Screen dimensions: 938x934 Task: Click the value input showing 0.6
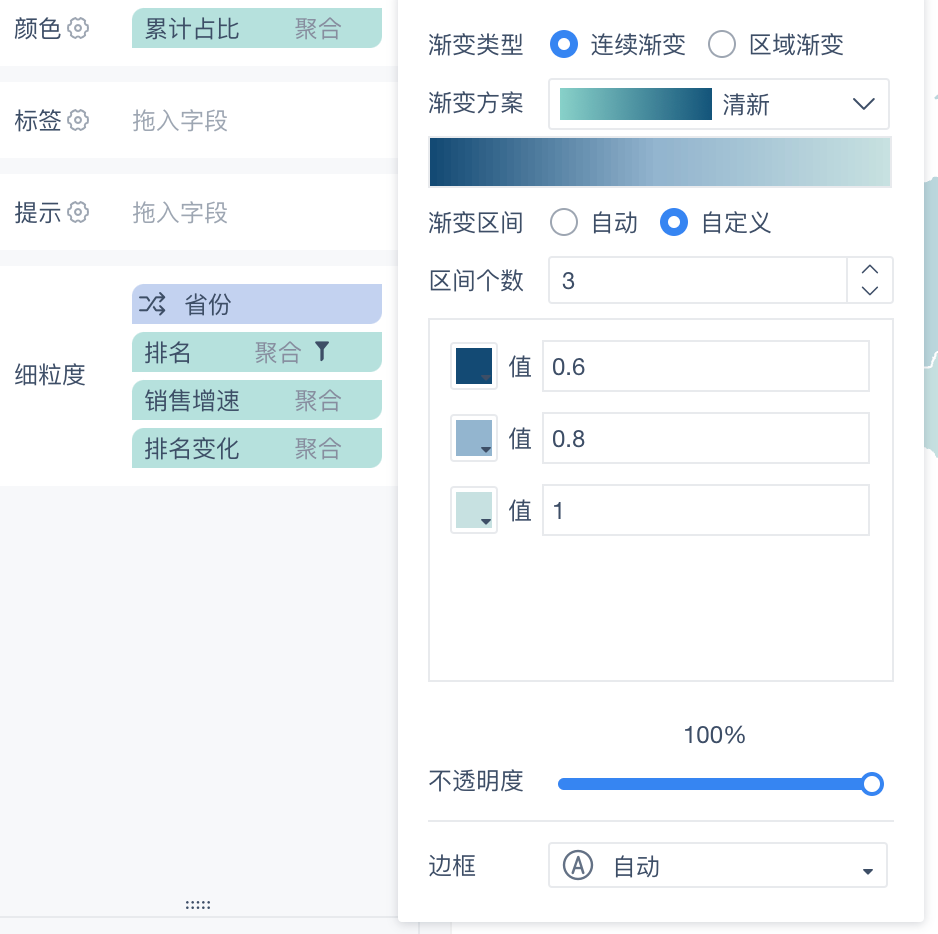coord(705,366)
